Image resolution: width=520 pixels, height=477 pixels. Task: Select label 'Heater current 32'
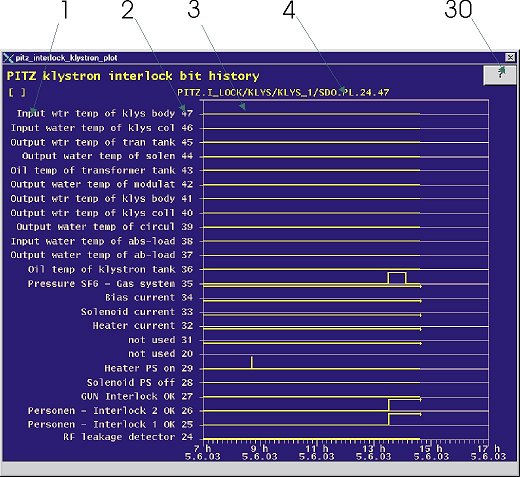tap(143, 326)
